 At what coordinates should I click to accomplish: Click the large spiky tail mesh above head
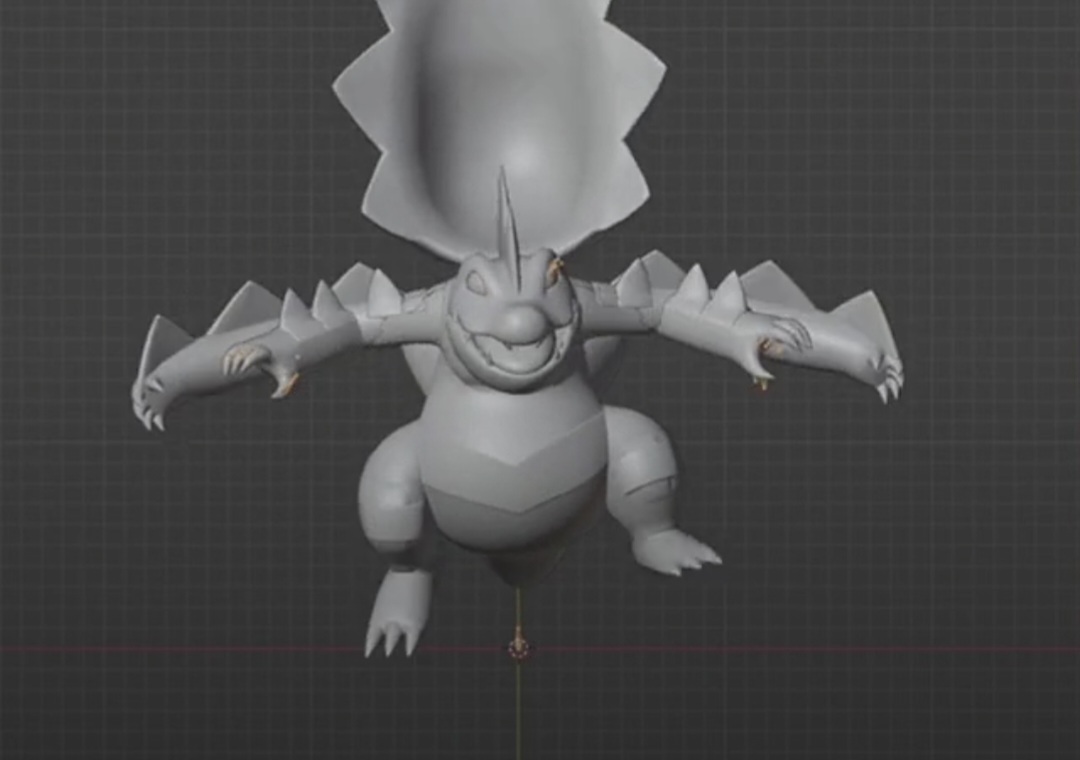tap(500, 110)
